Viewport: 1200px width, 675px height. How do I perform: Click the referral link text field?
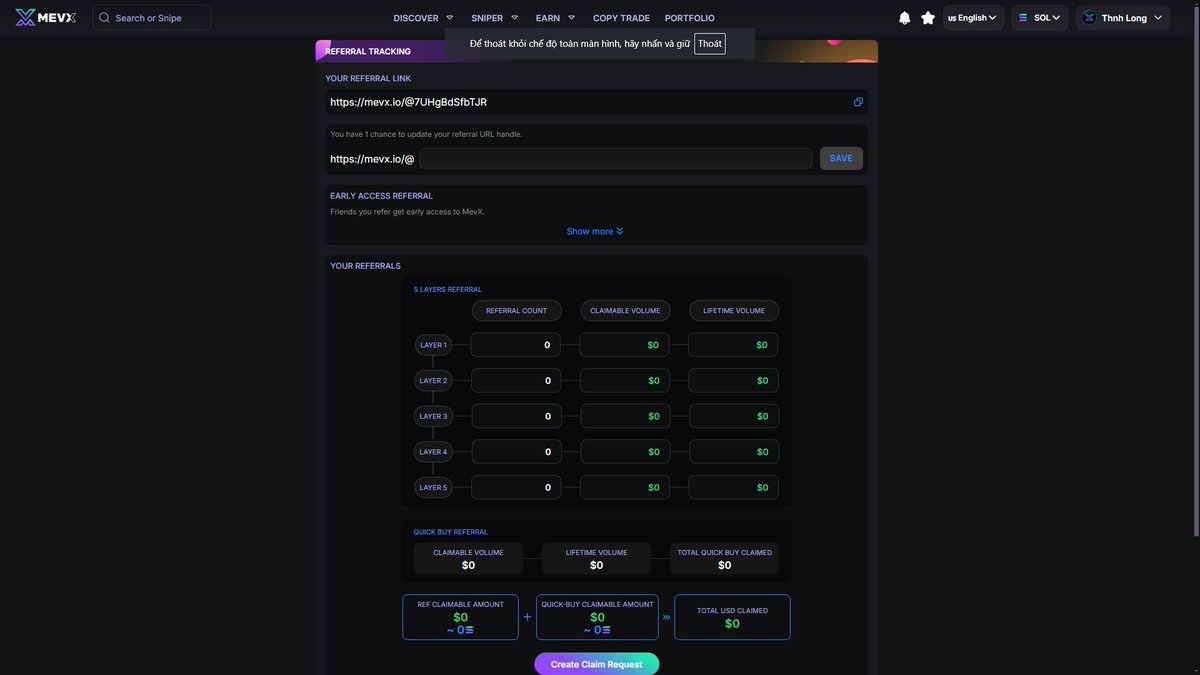[597, 102]
